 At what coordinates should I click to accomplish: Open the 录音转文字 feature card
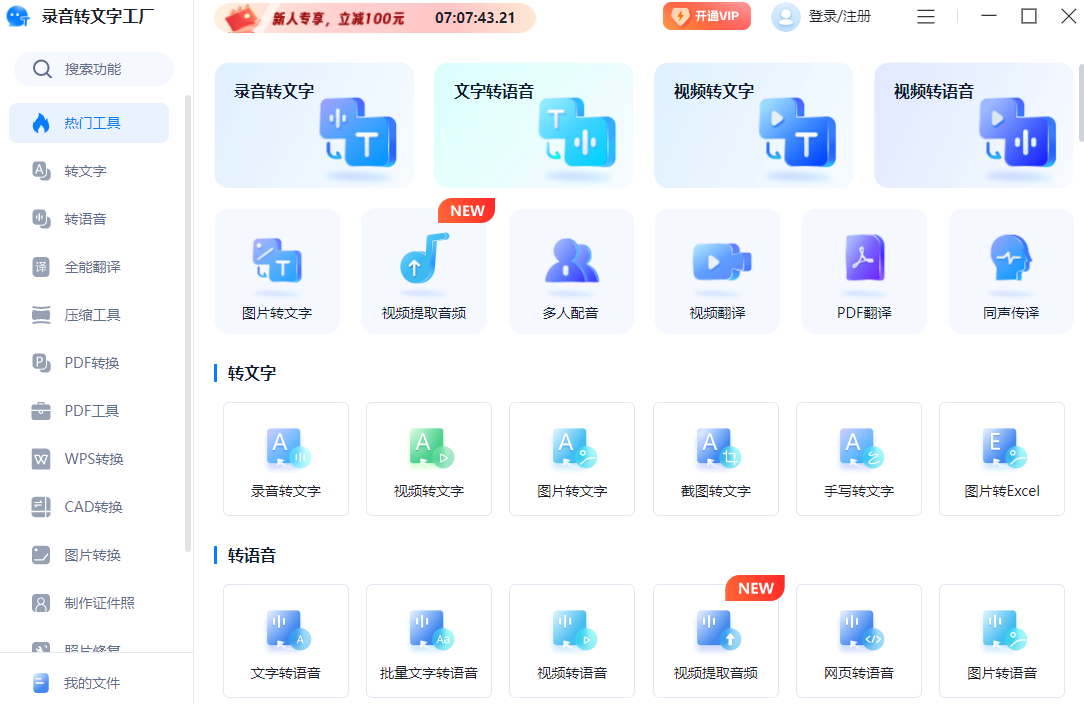[x=314, y=125]
